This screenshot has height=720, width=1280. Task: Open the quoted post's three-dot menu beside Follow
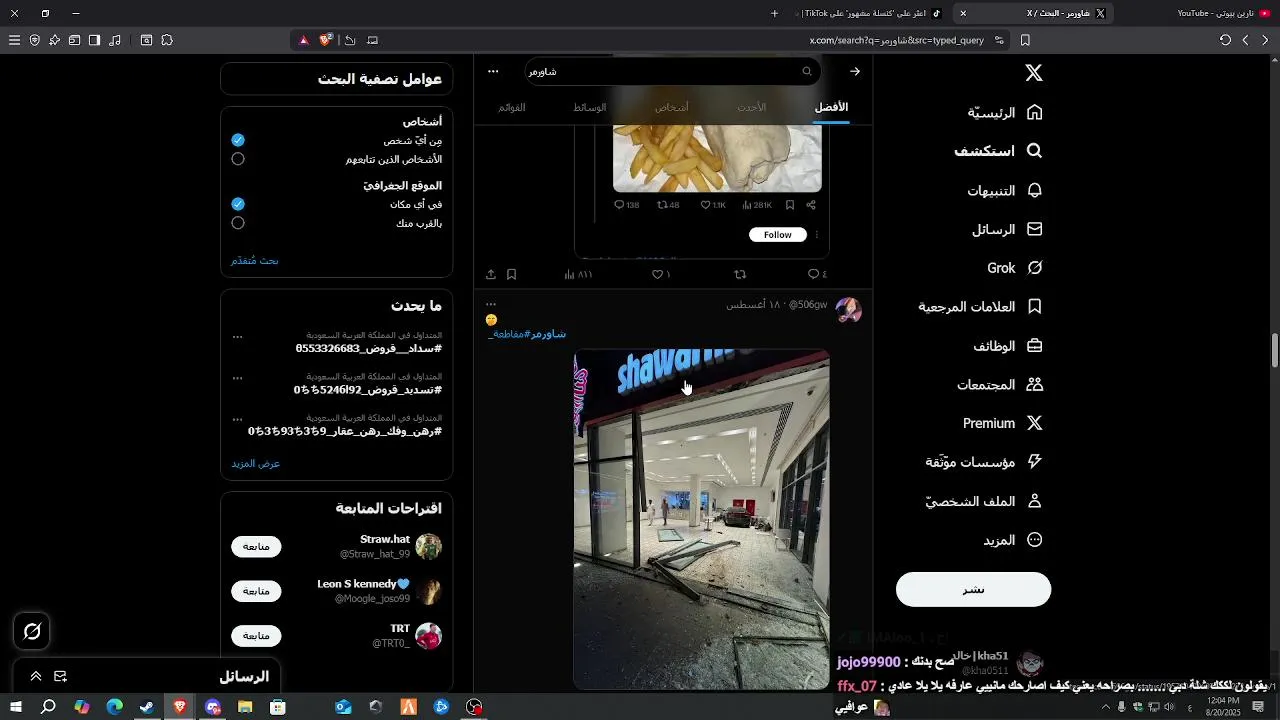pos(817,235)
